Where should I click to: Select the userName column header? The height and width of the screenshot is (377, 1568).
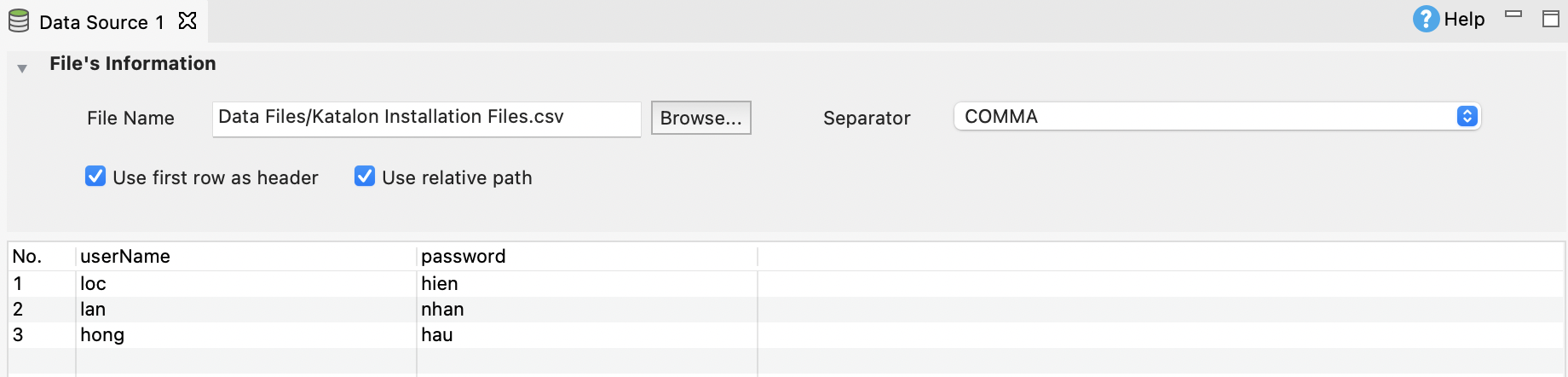125,256
